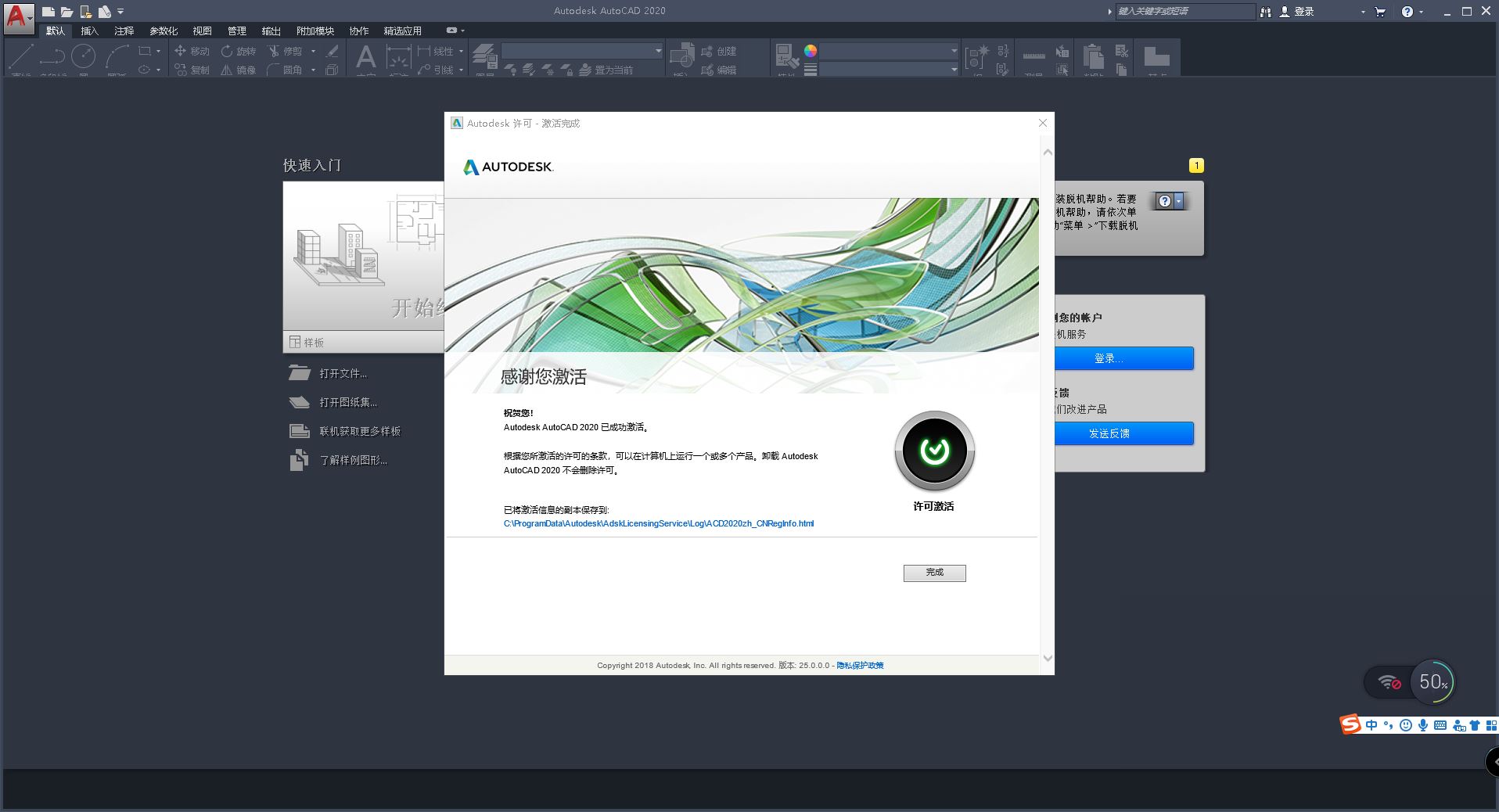Select the Line drawing tool icon
Viewport: 1499px width, 812px height.
[21, 56]
